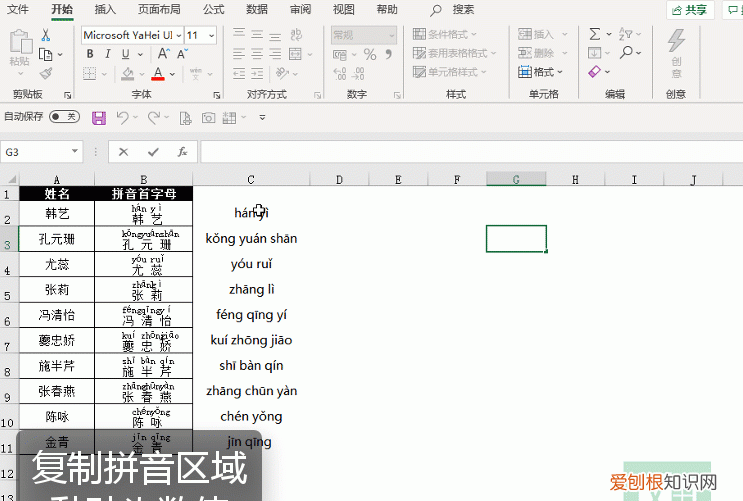Switch to the 数据 Data tab

click(x=257, y=9)
